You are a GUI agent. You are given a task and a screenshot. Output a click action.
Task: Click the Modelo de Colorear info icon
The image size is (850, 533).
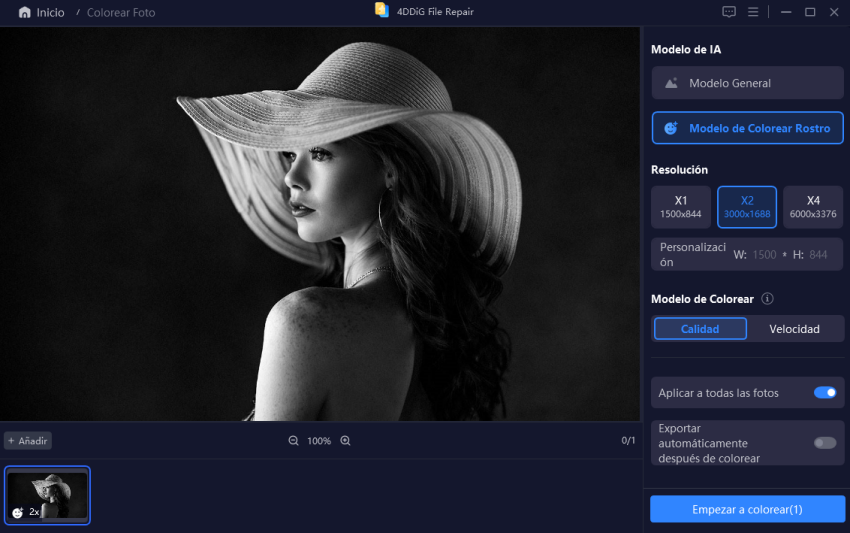767,299
